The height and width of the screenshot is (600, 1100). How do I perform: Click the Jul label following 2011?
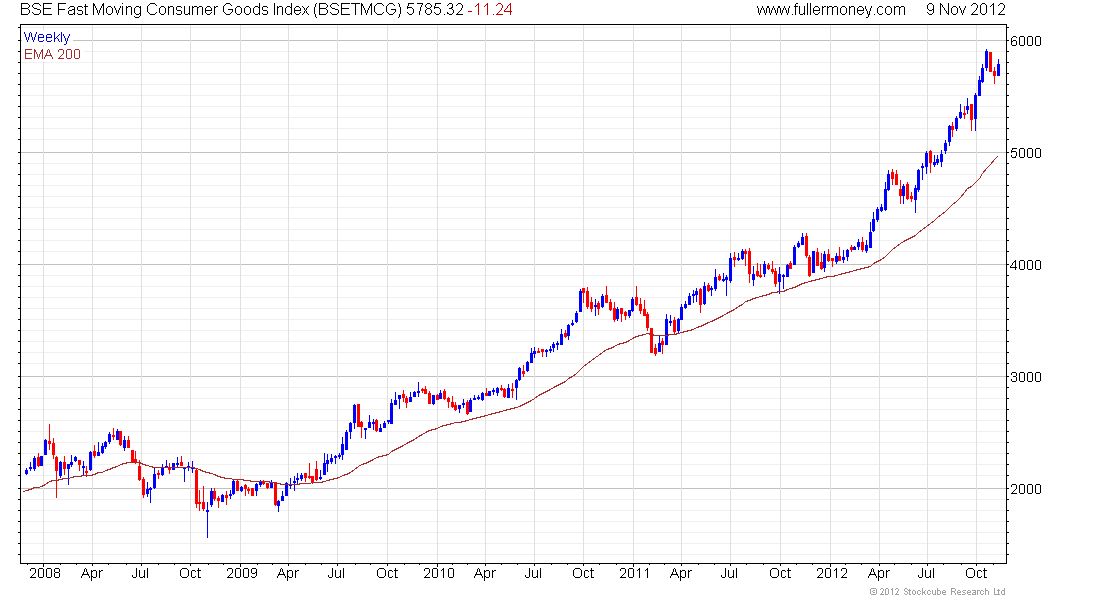pos(730,573)
